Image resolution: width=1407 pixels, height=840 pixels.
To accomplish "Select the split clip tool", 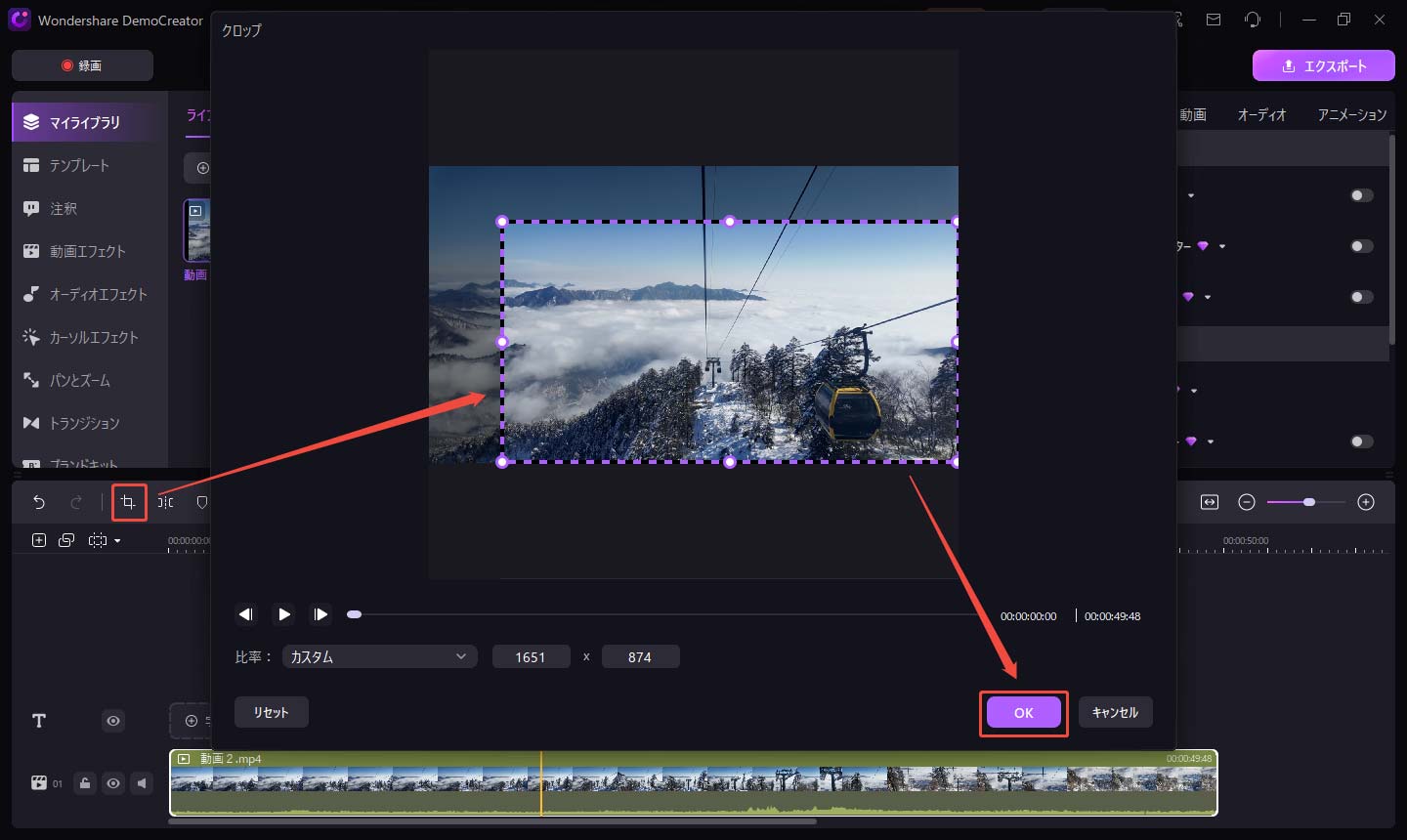I will 164,501.
